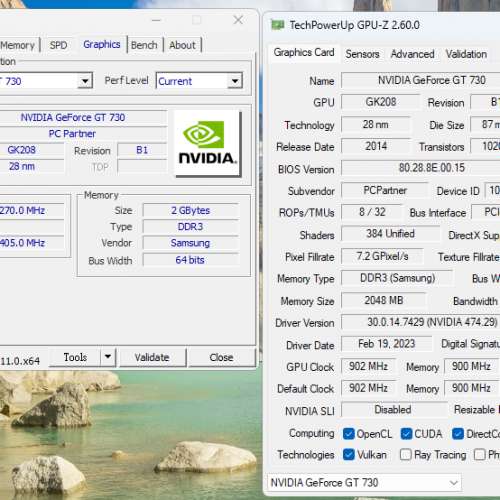Click the Disabled NVIDIA SLI value
Screen dimensions: 500x500
(393, 410)
